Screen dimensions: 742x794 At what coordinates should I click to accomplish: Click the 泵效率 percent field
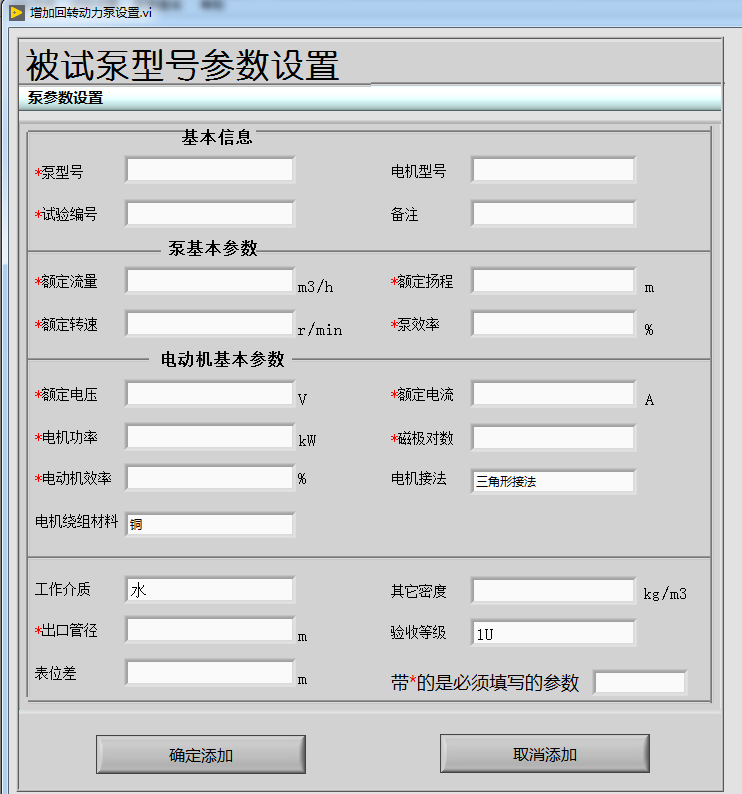click(x=553, y=324)
